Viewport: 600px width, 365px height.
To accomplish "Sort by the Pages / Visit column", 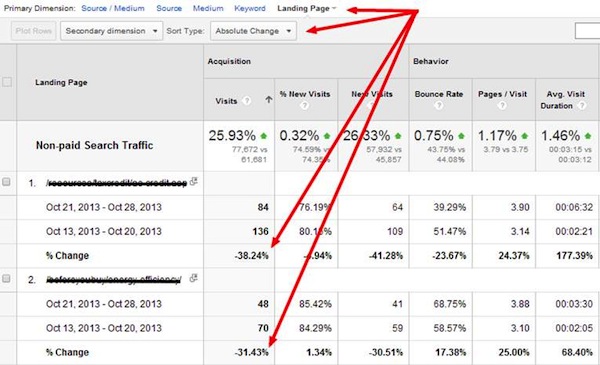I will pos(502,94).
